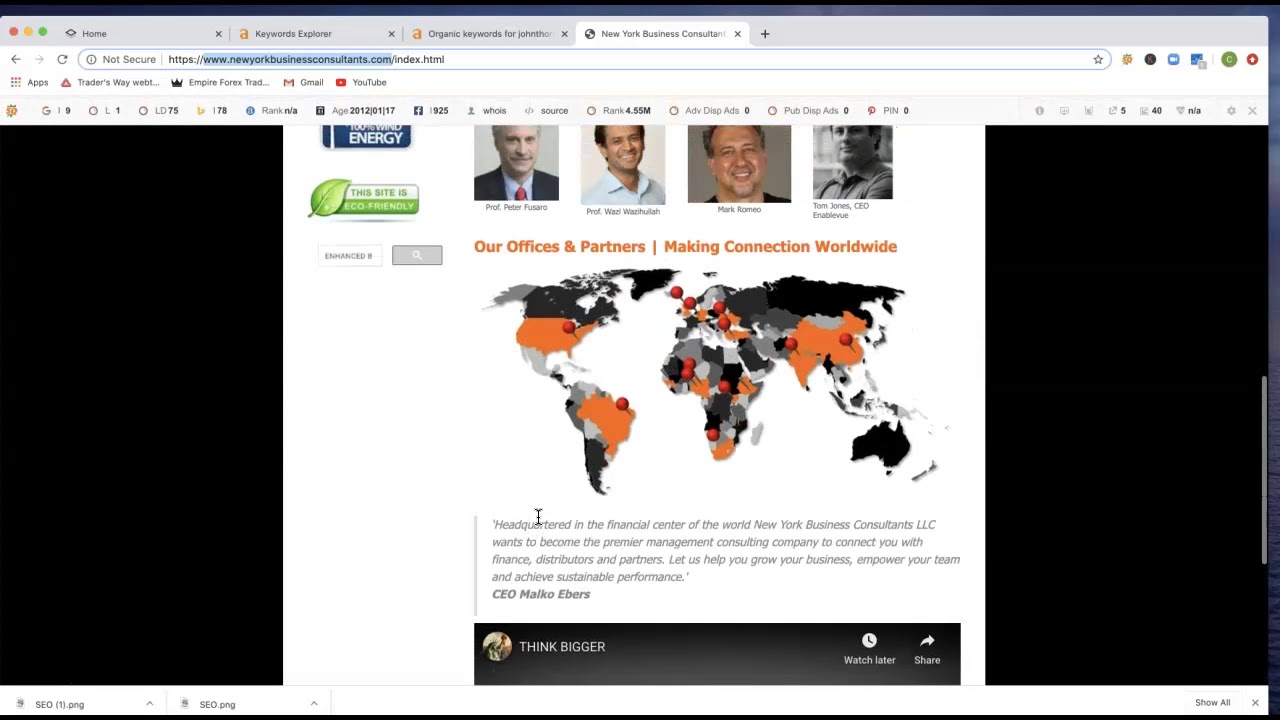The image size is (1280, 720).
Task: Close the SEOquake toolbar
Action: pos(1252,111)
